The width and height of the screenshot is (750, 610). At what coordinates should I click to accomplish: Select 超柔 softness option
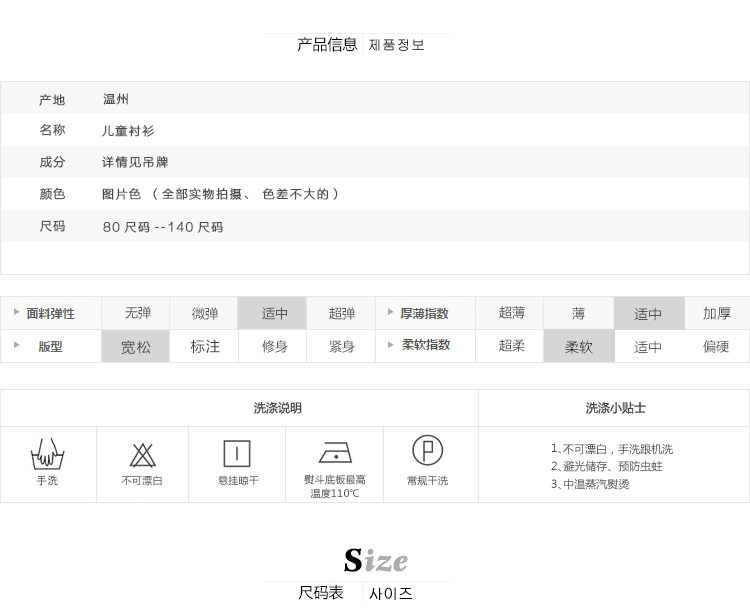point(510,346)
